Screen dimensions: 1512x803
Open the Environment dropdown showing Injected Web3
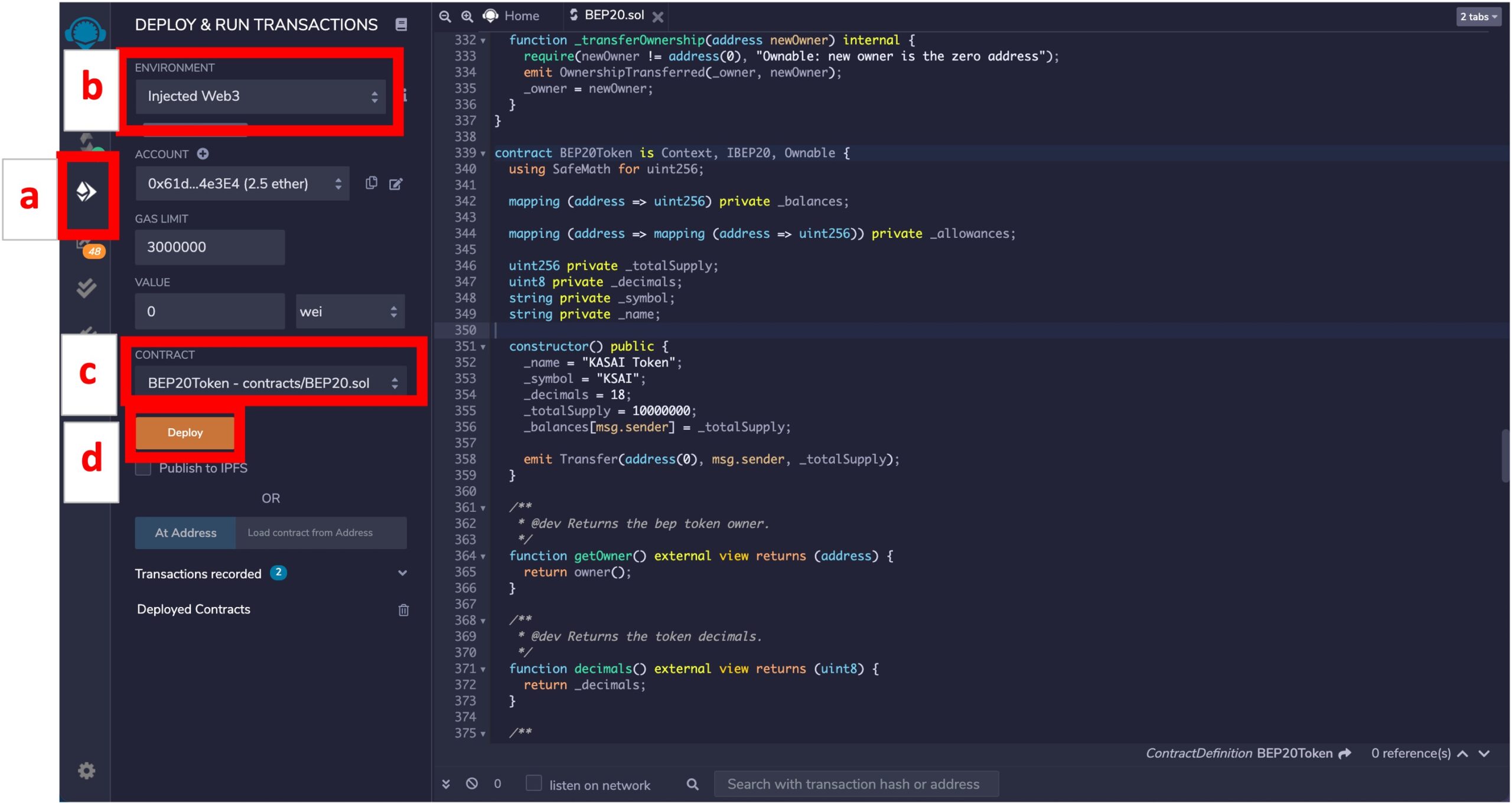point(260,96)
